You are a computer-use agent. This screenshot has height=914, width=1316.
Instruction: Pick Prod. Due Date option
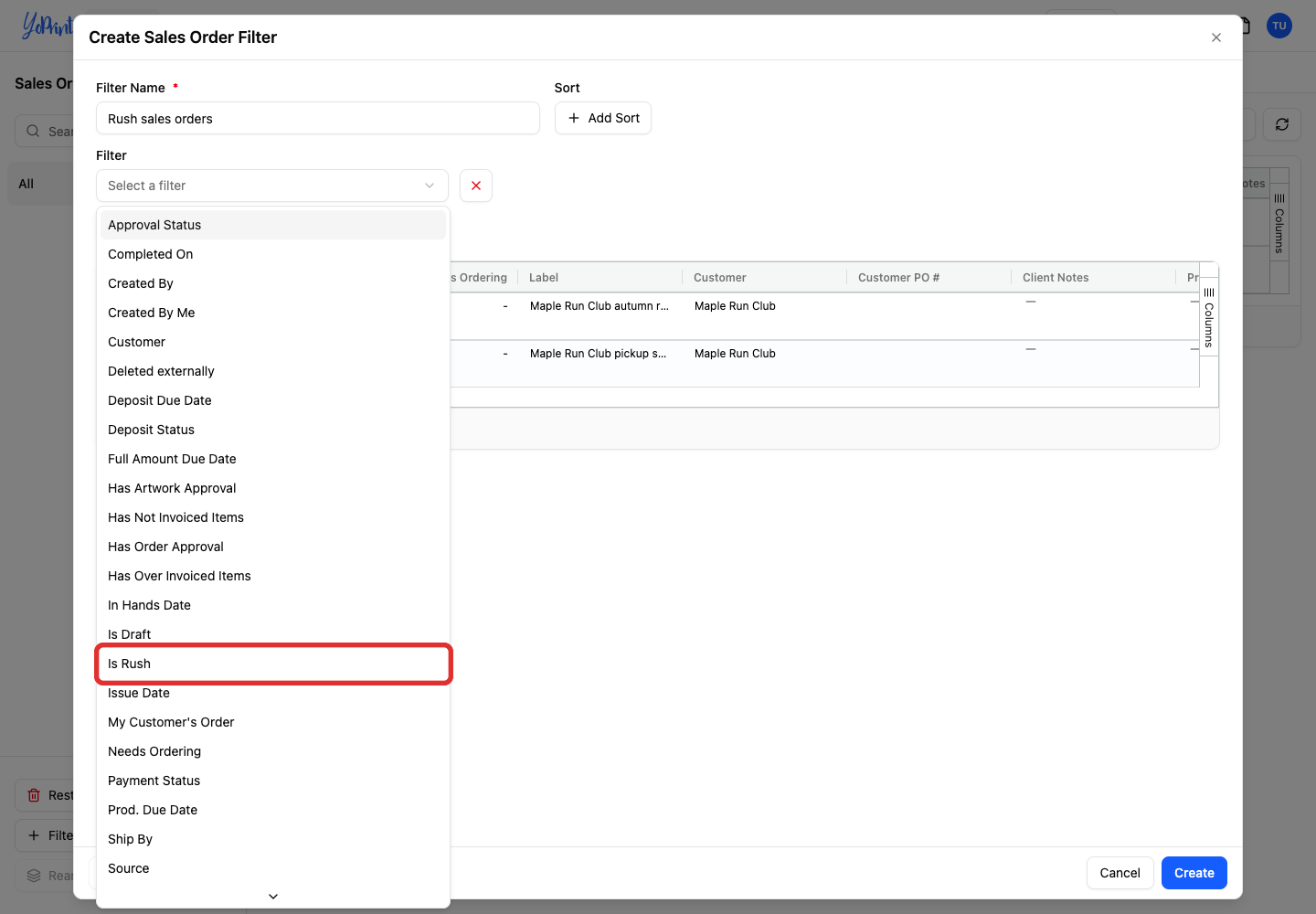click(x=273, y=810)
